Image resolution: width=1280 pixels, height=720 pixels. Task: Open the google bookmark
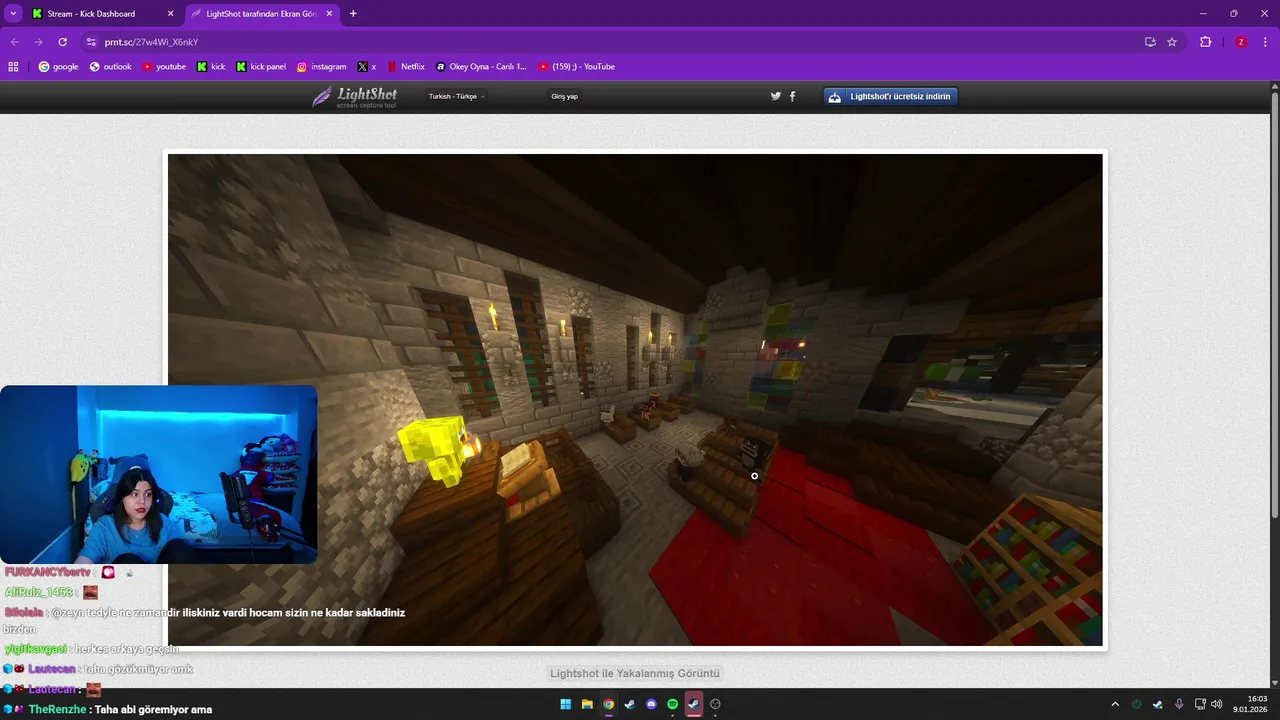tap(58, 67)
